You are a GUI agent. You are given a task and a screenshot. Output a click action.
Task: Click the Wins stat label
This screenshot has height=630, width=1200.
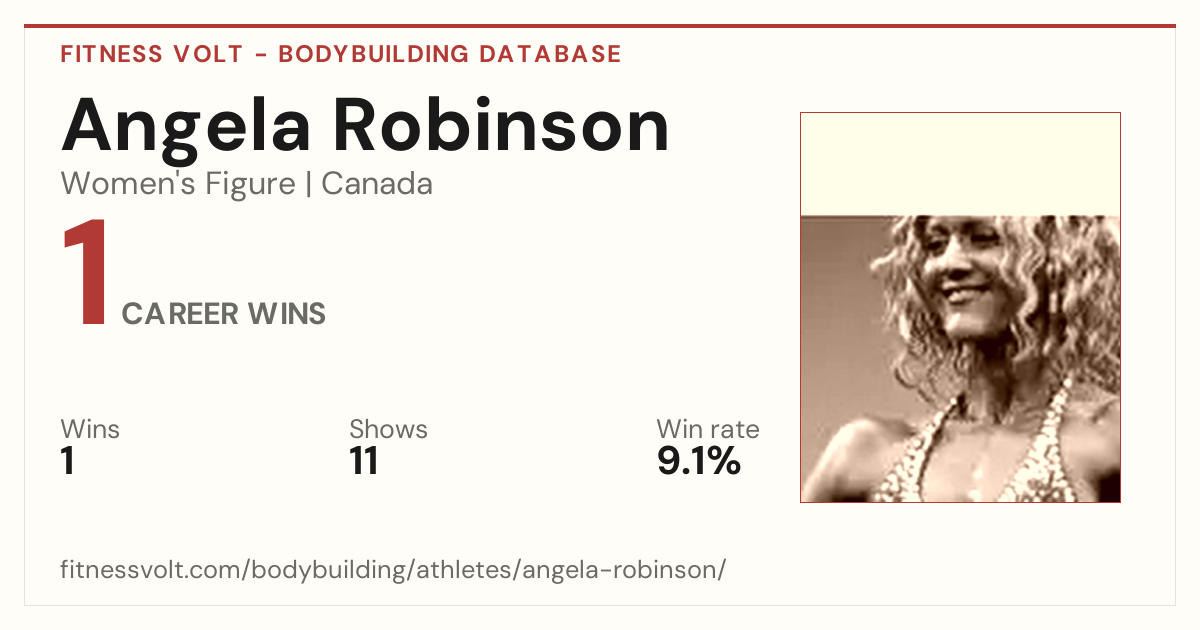[x=90, y=429]
